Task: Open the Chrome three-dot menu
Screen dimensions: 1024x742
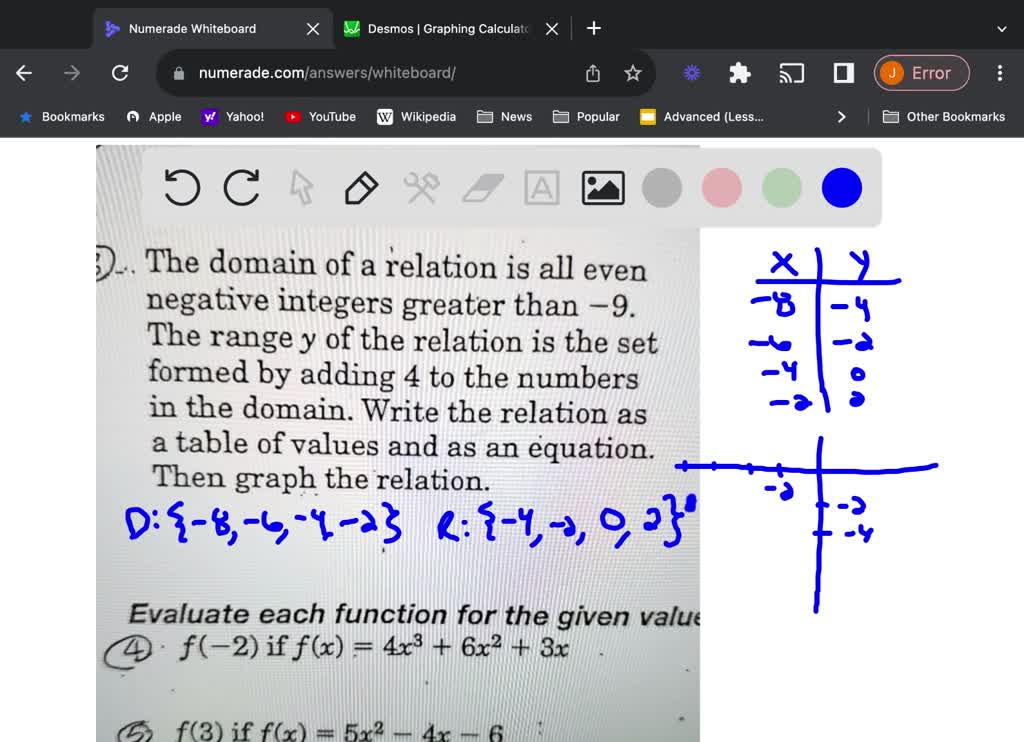Action: pyautogui.click(x=999, y=73)
